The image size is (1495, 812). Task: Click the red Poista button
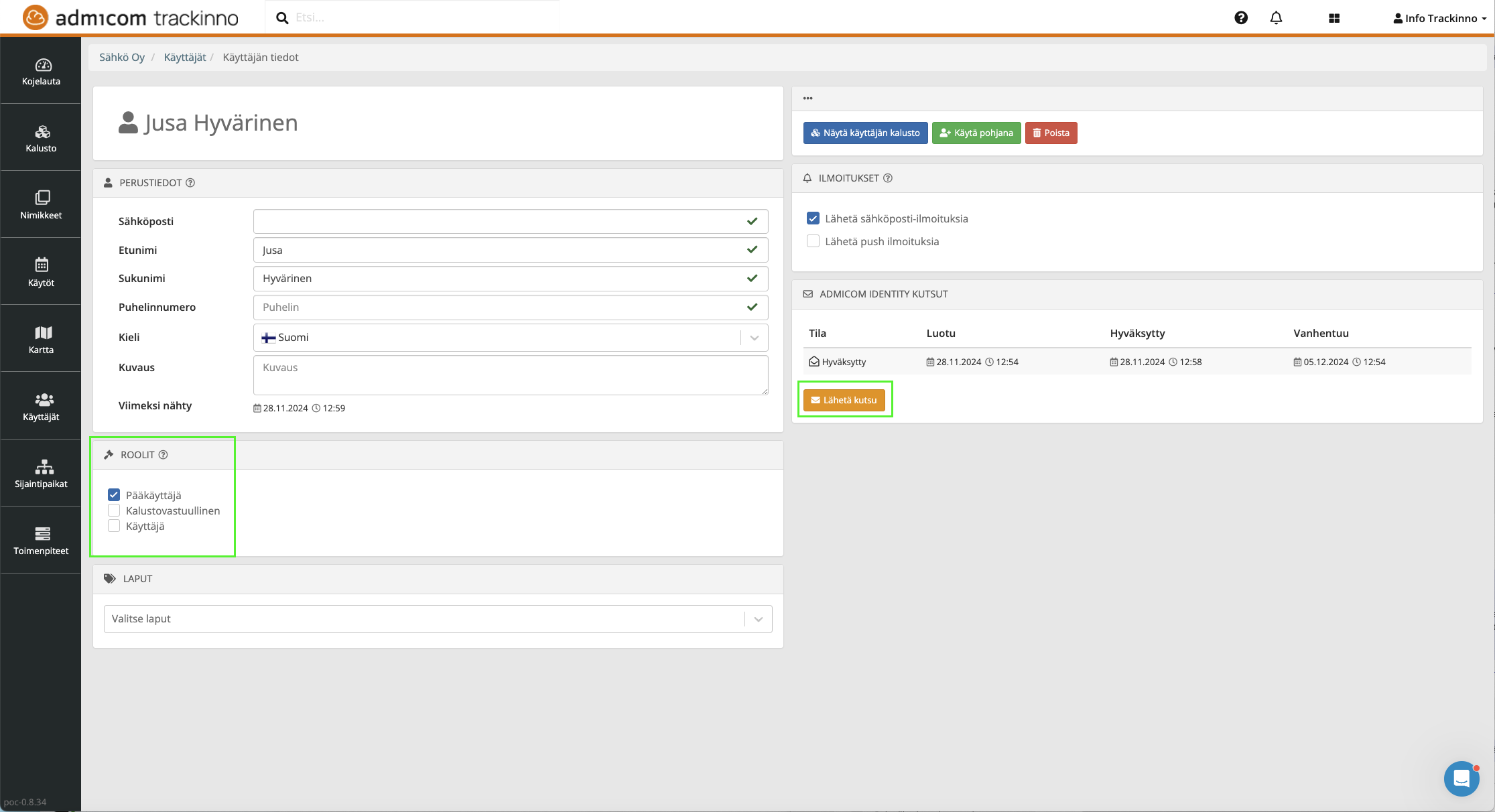pyautogui.click(x=1051, y=133)
